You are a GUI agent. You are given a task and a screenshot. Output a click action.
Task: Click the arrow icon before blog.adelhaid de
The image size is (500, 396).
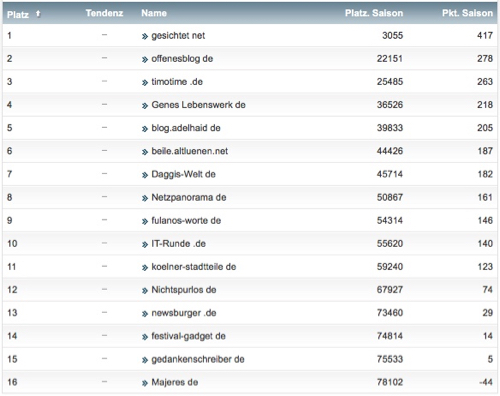point(145,129)
